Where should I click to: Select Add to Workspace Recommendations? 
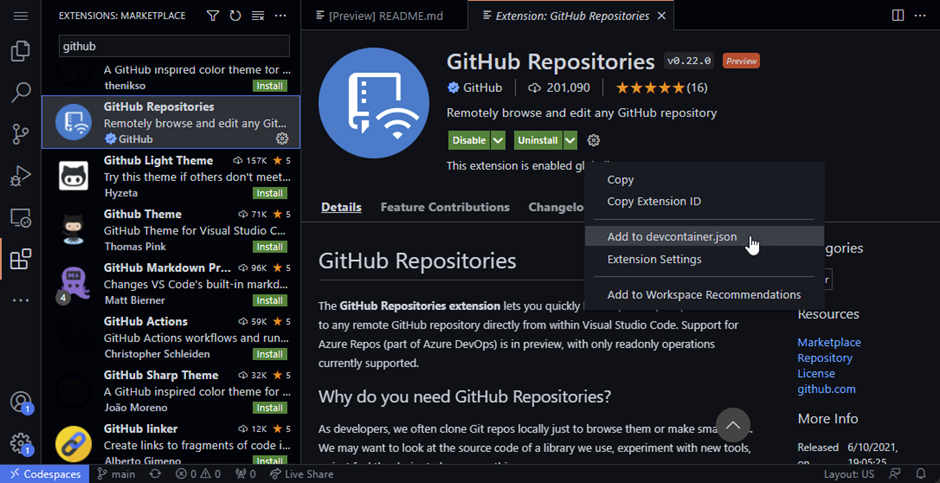704,295
